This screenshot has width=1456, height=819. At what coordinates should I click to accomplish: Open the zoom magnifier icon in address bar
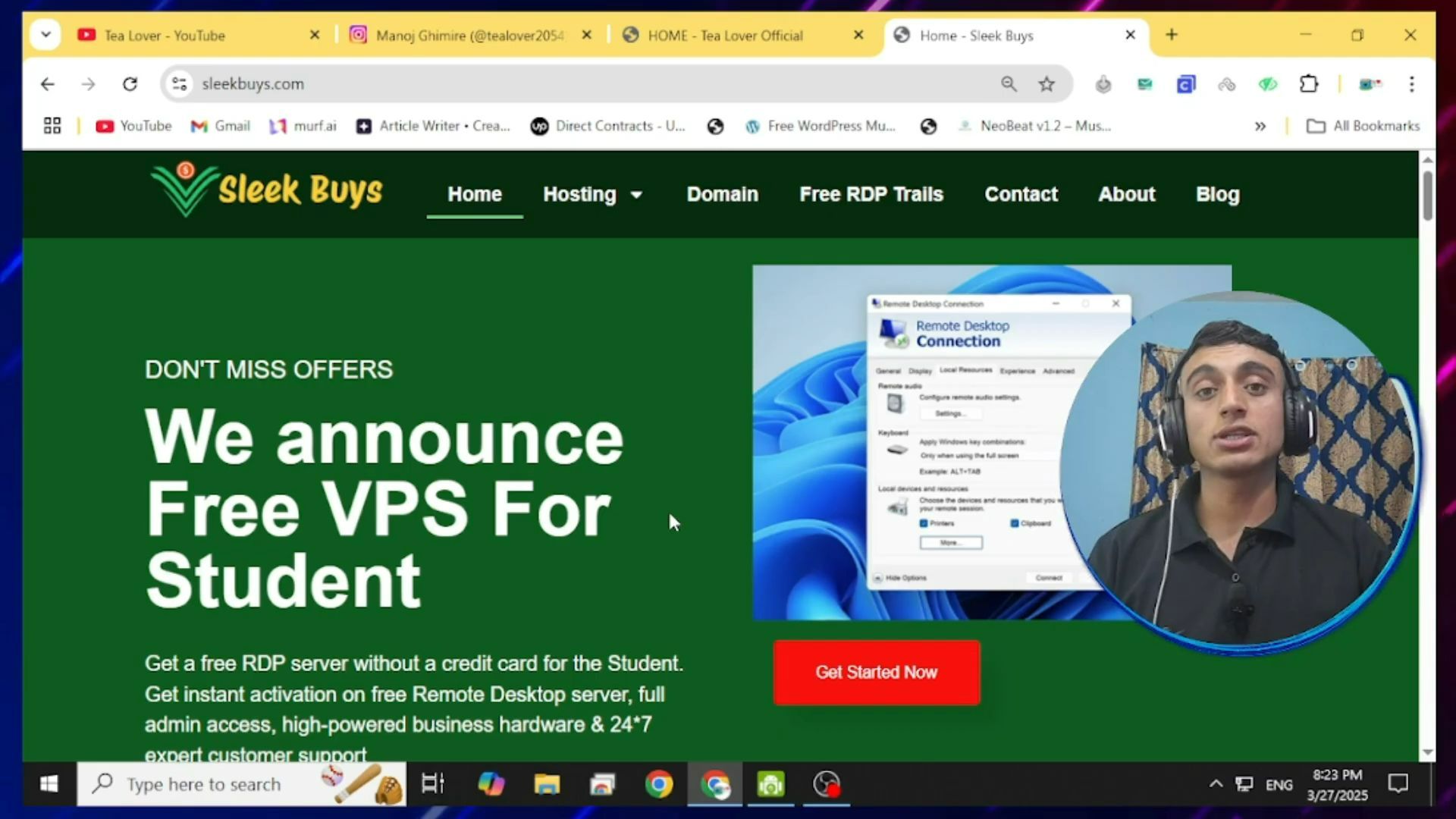1009,84
